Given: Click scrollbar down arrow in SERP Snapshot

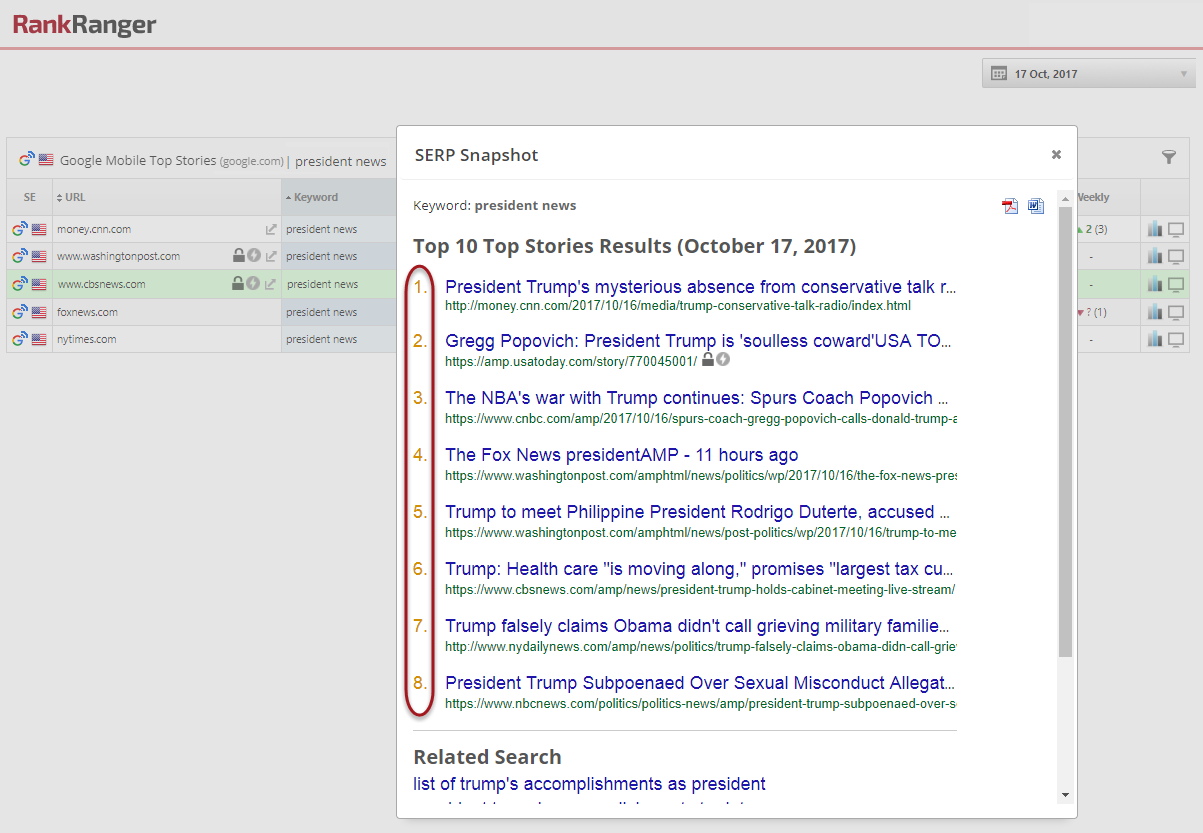Looking at the screenshot, I should click(x=1065, y=795).
